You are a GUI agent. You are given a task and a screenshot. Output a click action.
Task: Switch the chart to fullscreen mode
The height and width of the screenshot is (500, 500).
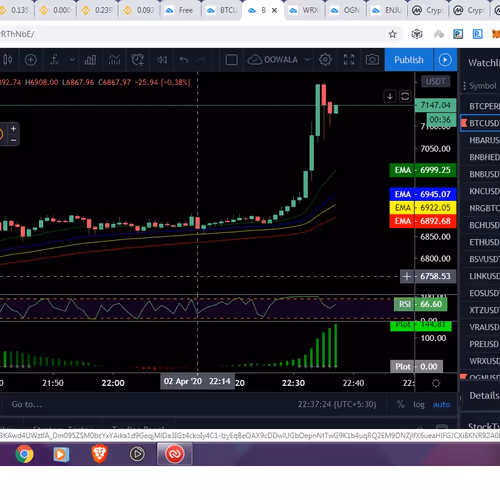[x=349, y=60]
